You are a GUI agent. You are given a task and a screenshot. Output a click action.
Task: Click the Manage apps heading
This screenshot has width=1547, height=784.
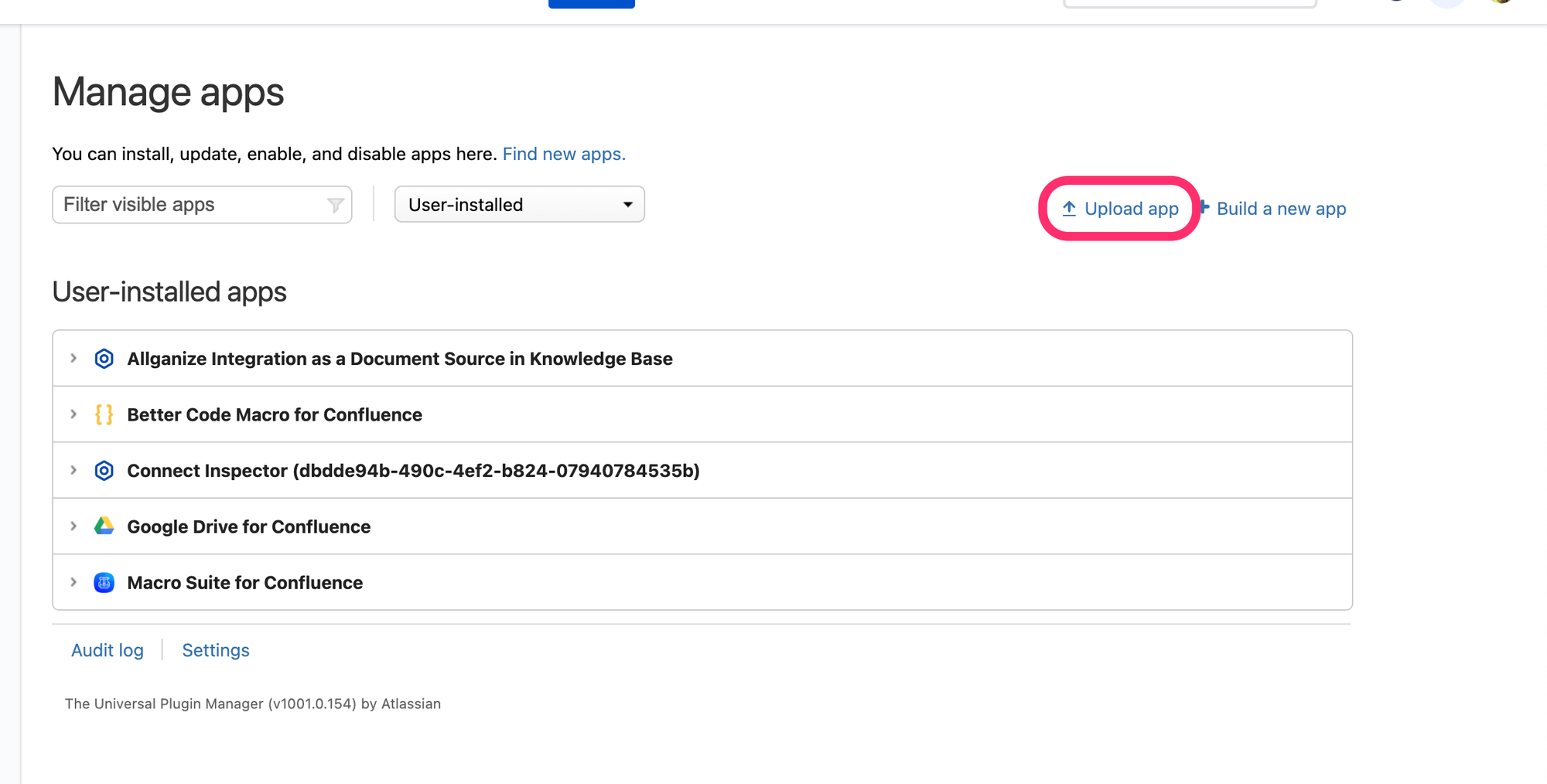click(x=168, y=92)
